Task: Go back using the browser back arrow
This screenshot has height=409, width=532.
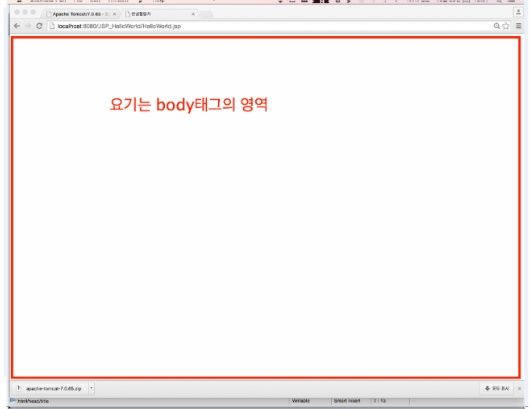Action: (x=17, y=26)
